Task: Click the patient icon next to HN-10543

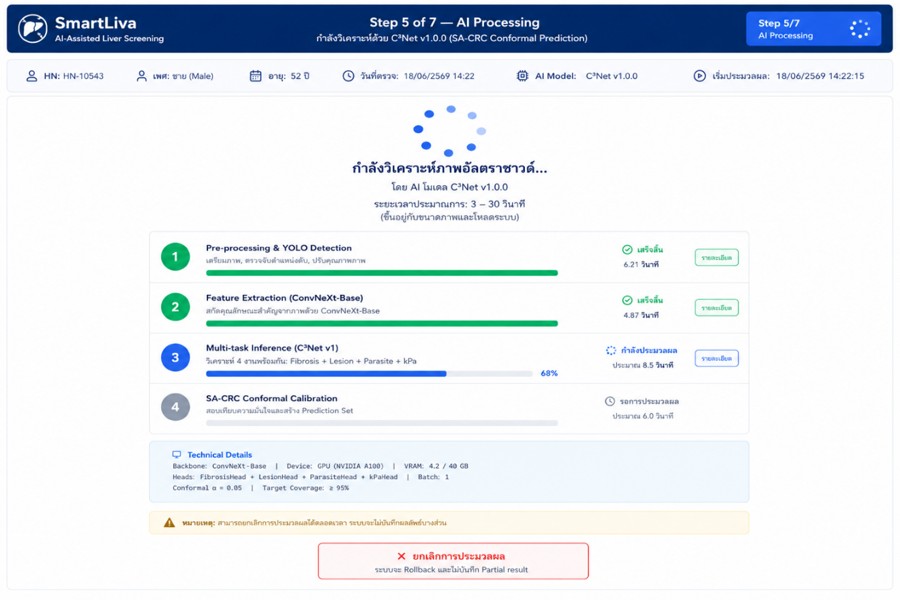Action: coord(32,76)
